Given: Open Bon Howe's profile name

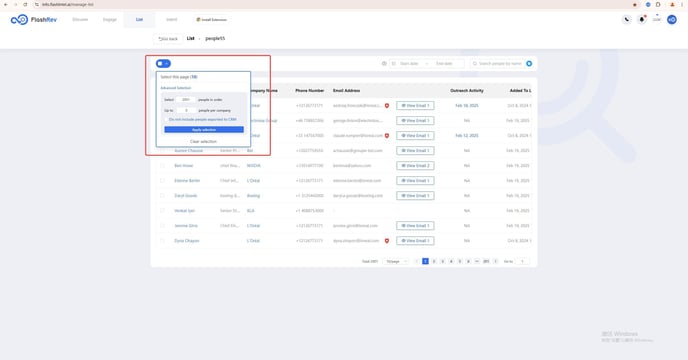Looking at the screenshot, I should 183,166.
